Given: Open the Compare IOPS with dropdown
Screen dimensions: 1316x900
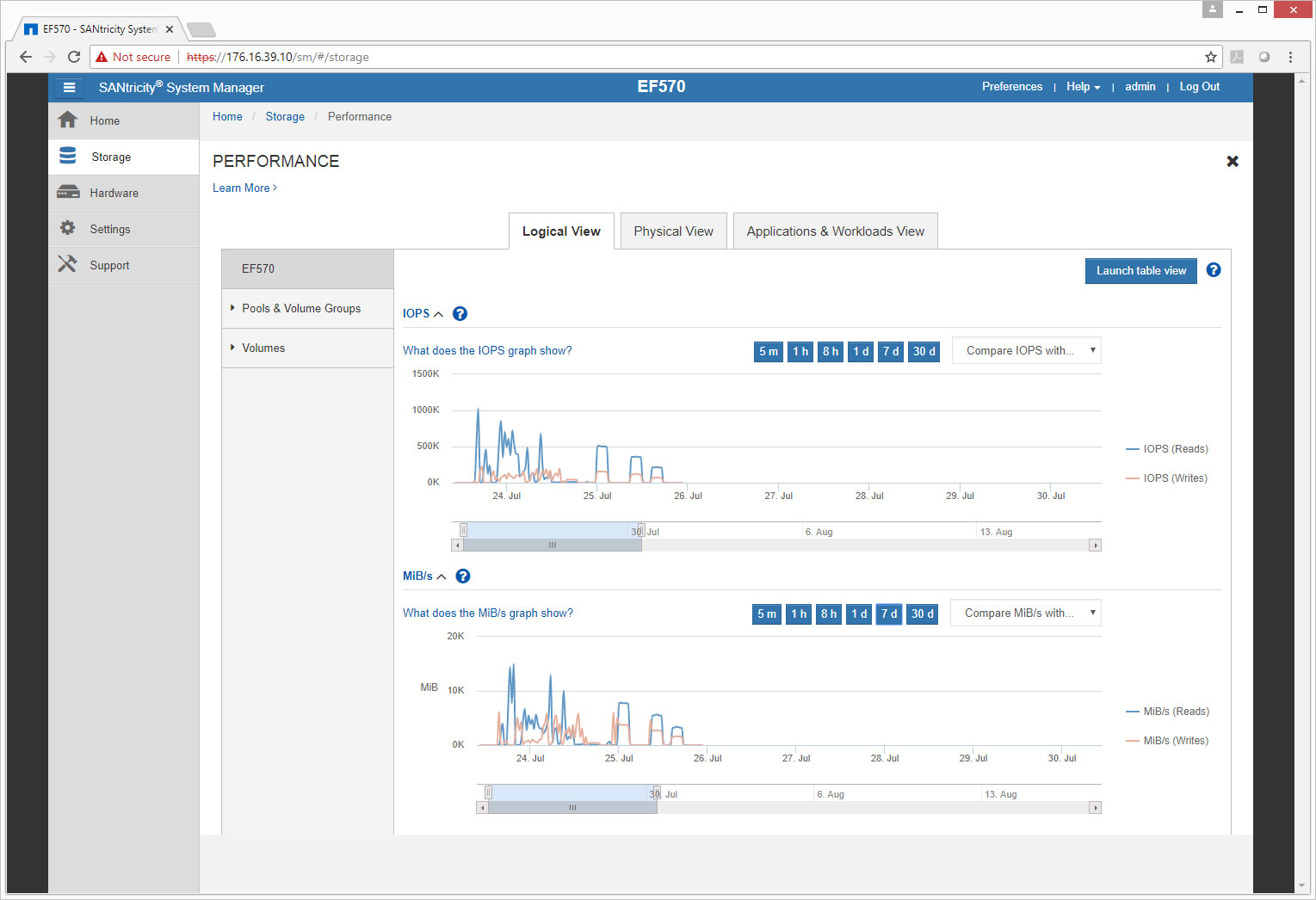Looking at the screenshot, I should pyautogui.click(x=1026, y=351).
